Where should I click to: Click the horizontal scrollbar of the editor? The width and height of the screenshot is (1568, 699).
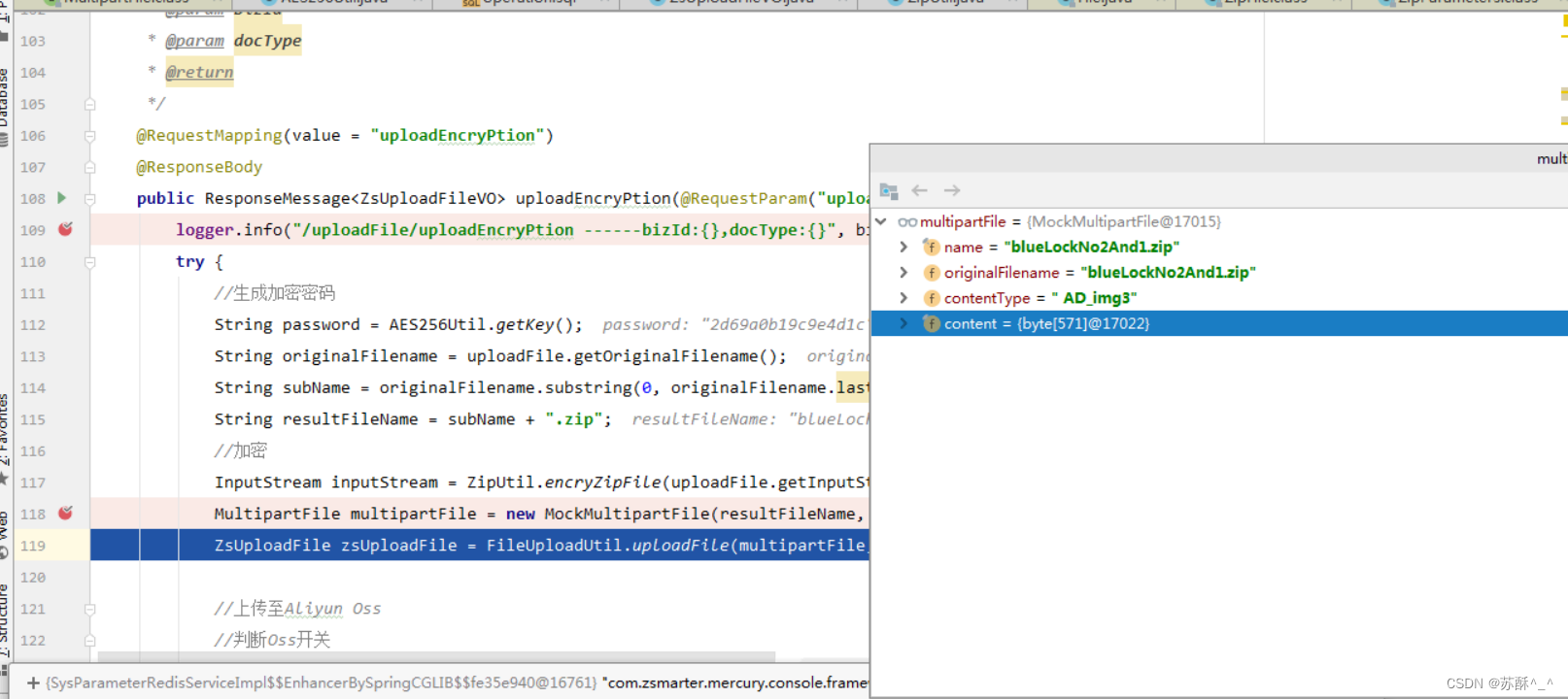coord(436,657)
